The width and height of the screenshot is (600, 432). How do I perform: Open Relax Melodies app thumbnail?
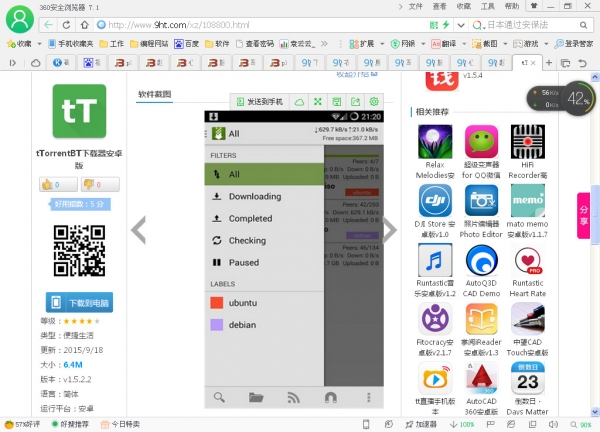click(x=435, y=142)
